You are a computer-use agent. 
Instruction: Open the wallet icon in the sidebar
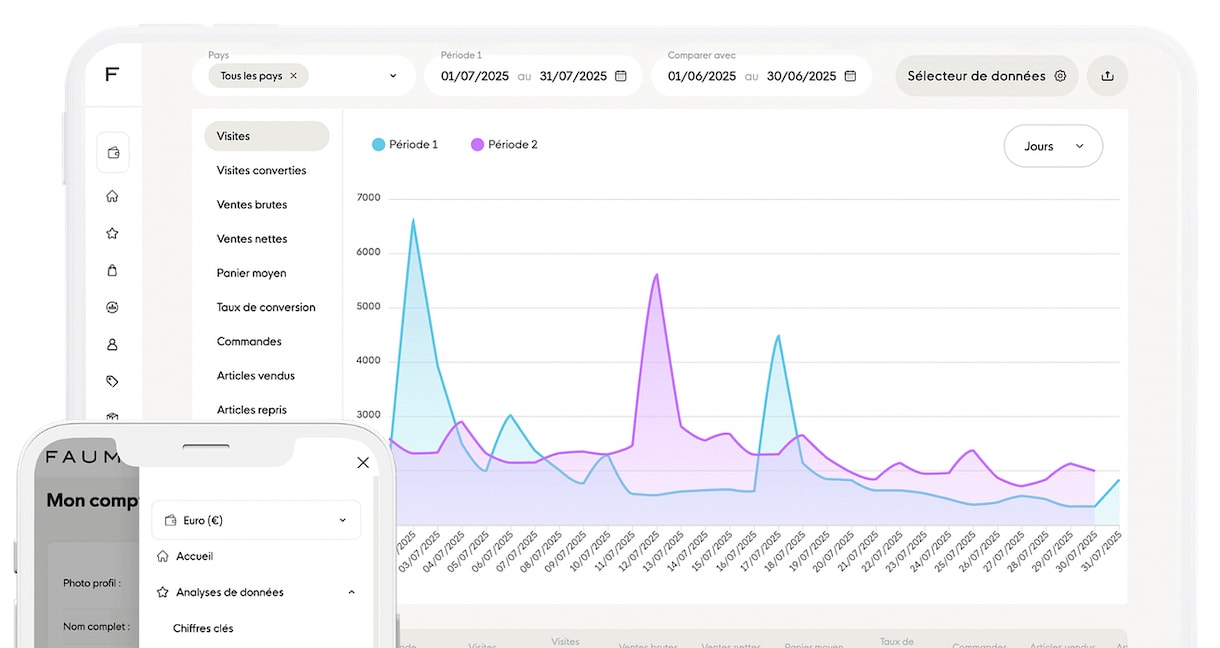point(113,153)
